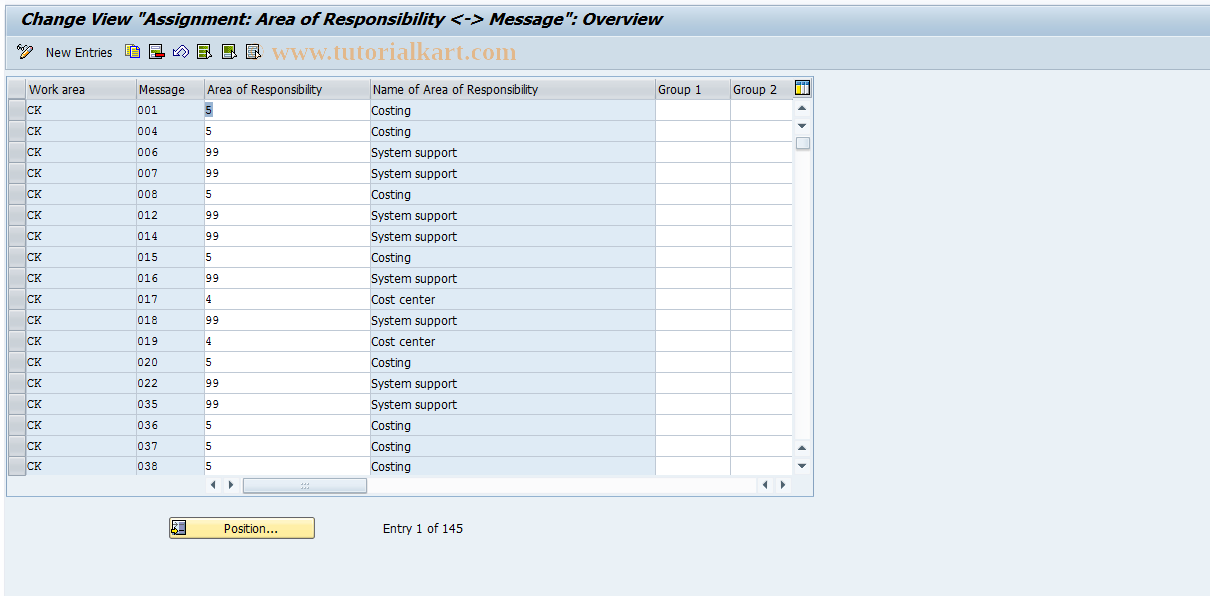Click message number 020 cell
The width and height of the screenshot is (1210, 596).
click(x=170, y=362)
